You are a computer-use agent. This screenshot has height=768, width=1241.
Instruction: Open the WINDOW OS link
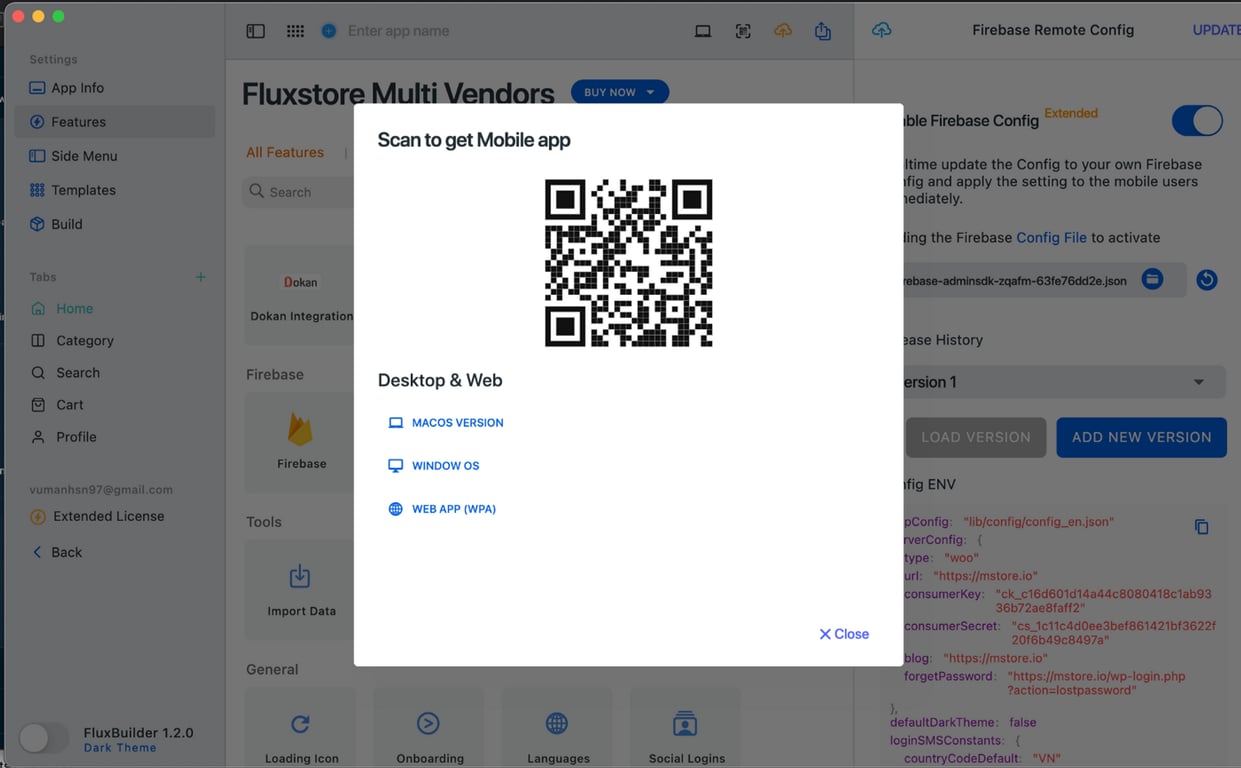(x=433, y=466)
